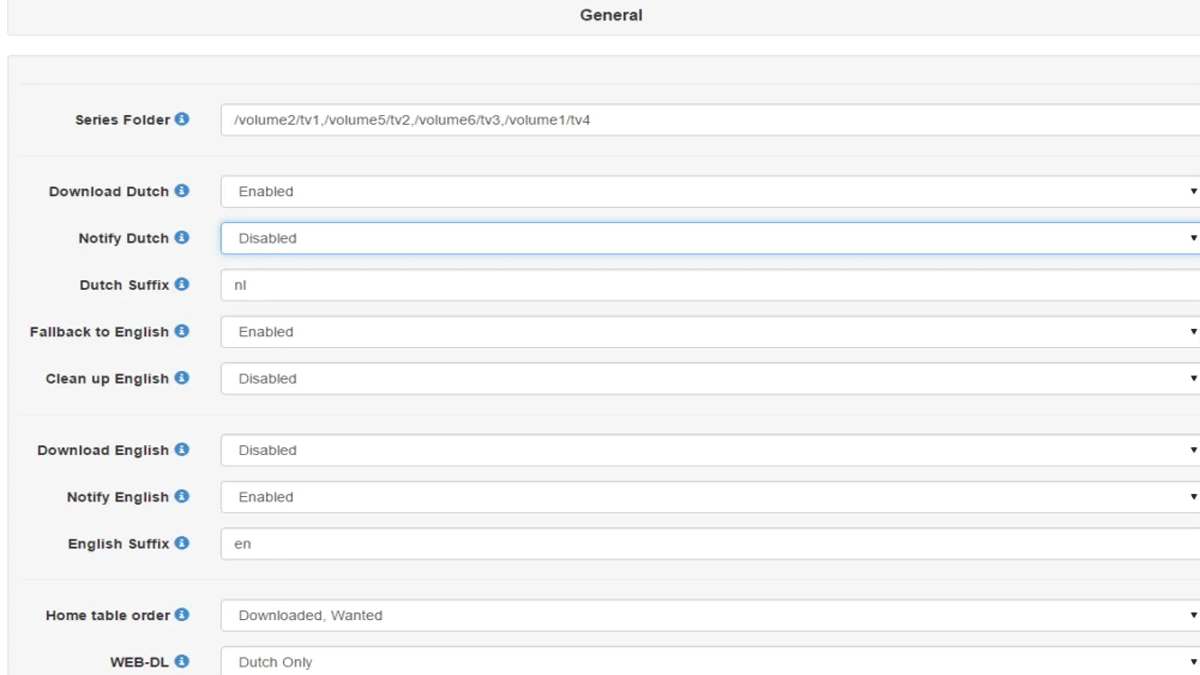Click the Download English info icon
The height and width of the screenshot is (675, 1200).
click(182, 449)
